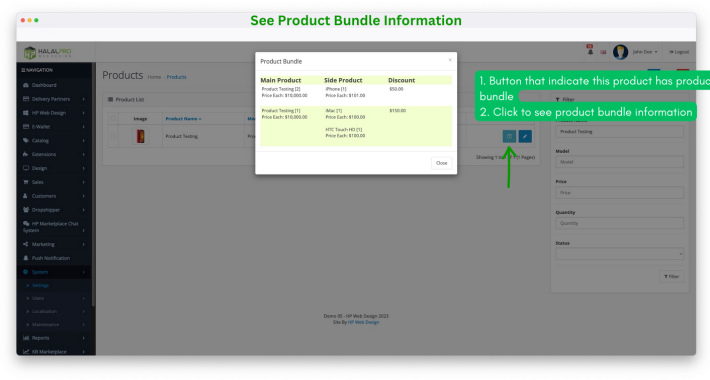710x380 pixels.
Task: Expand the Extensions submenu arrow
Action: [84, 154]
